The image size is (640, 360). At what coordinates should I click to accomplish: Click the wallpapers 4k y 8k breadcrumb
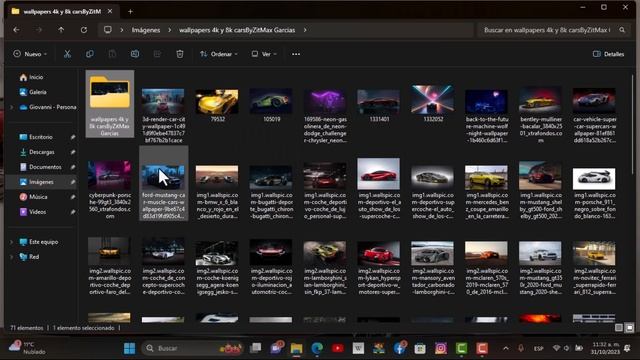(237, 30)
